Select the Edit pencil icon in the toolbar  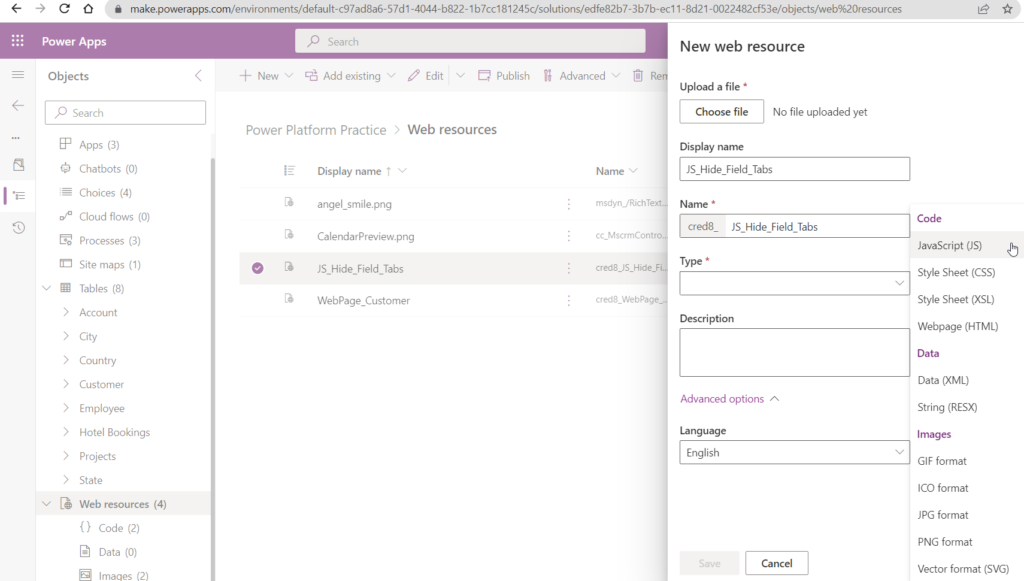click(411, 75)
